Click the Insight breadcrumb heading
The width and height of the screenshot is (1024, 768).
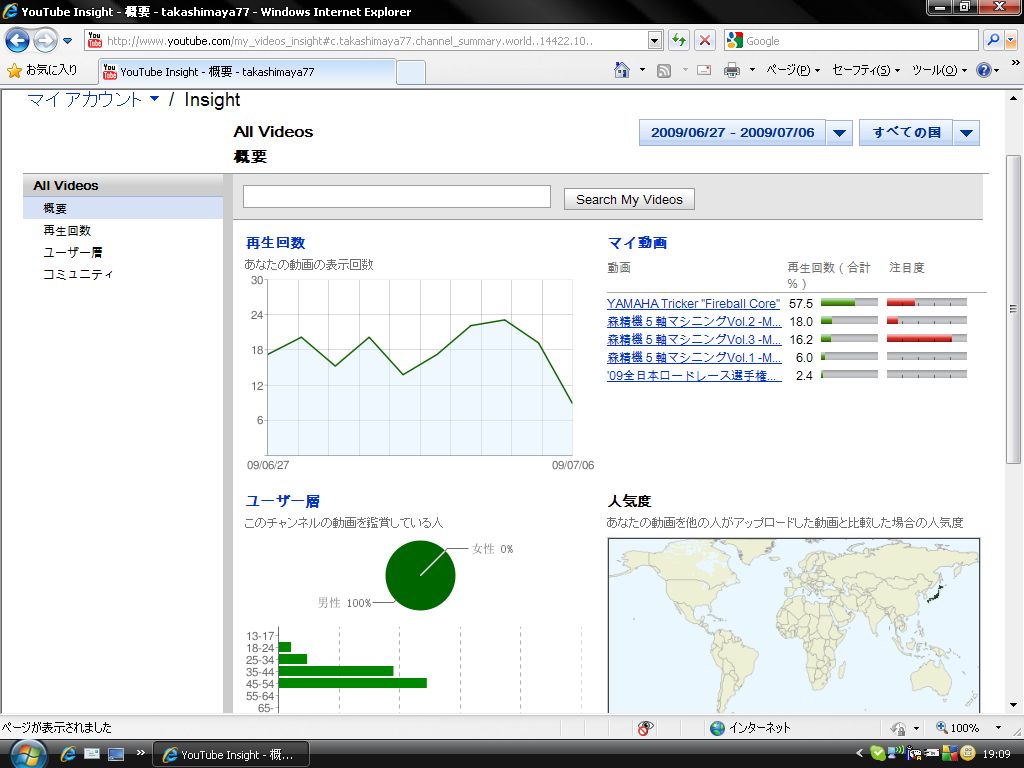tap(212, 99)
